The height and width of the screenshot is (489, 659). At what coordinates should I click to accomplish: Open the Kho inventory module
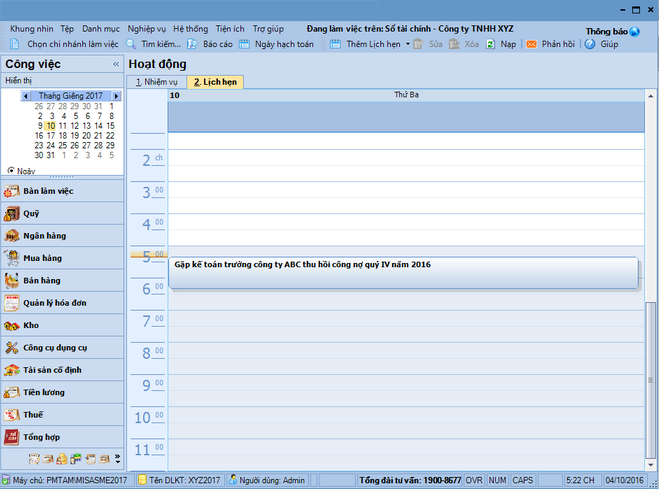(x=31, y=325)
